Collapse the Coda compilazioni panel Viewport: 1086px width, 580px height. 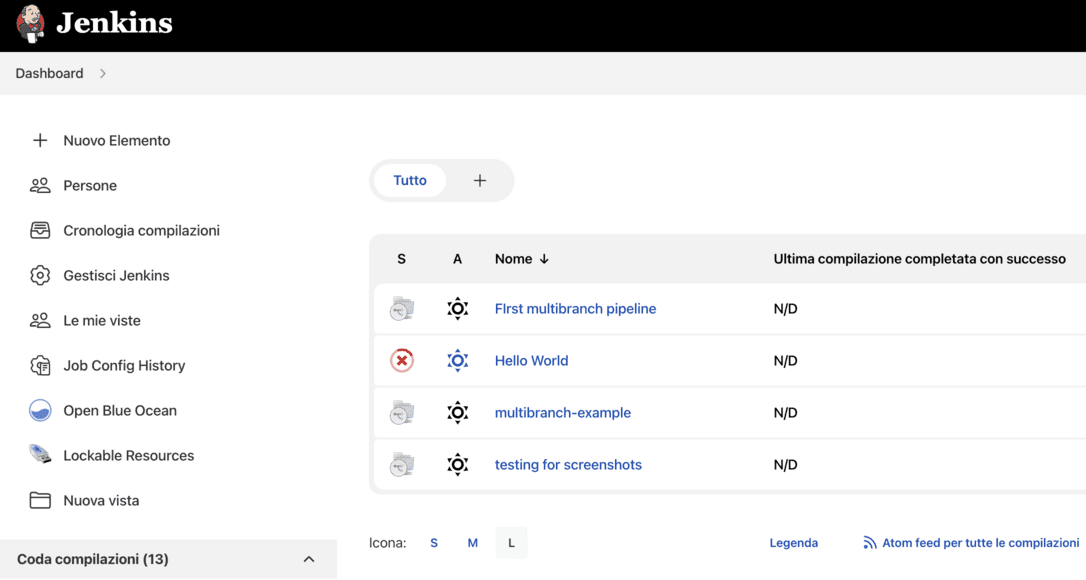click(309, 559)
